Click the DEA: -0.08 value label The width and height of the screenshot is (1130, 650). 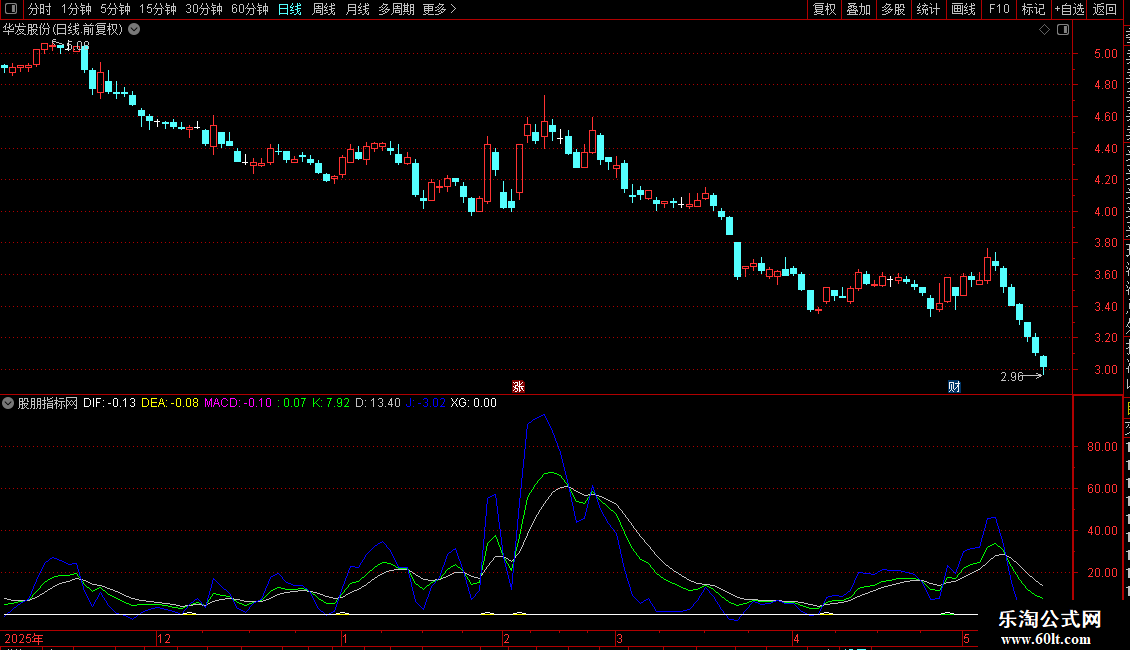170,403
